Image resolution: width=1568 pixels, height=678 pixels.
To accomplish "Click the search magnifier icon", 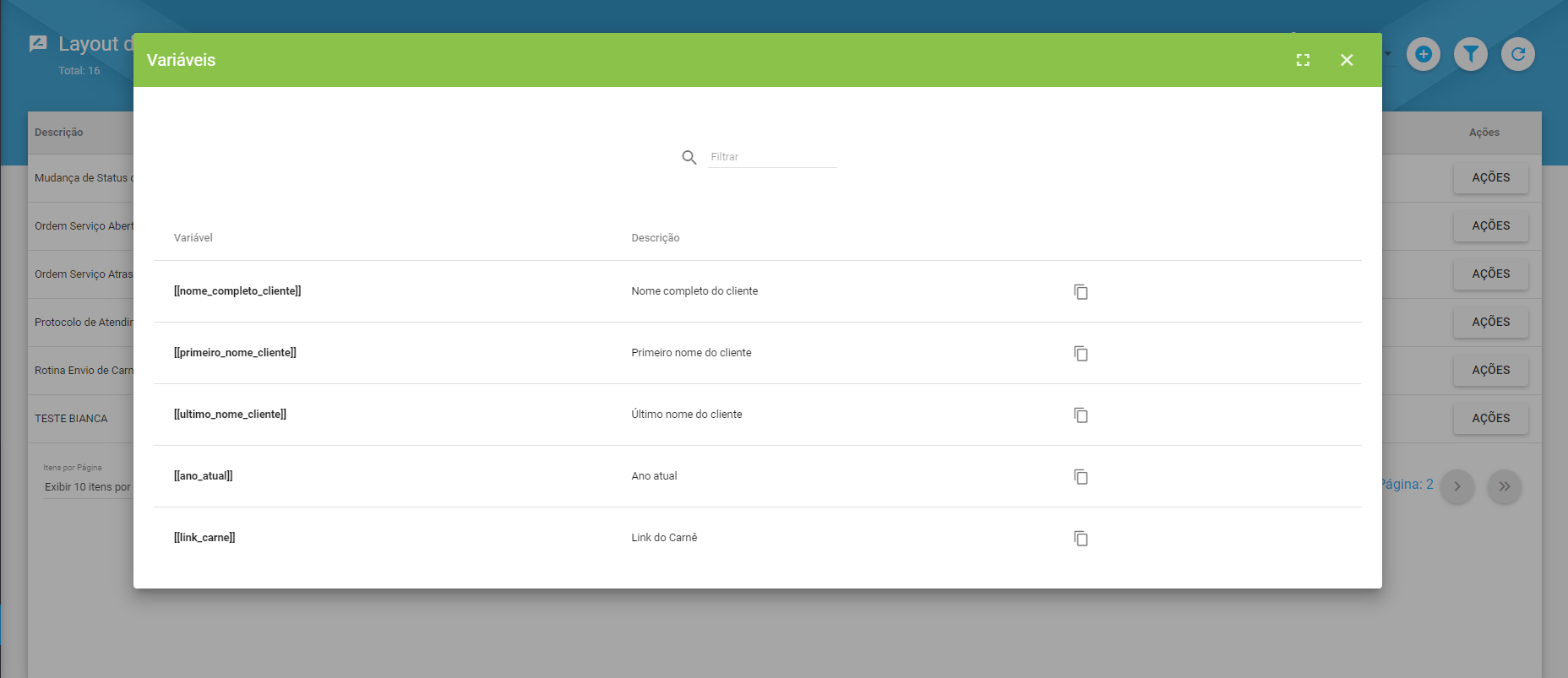I will point(689,157).
